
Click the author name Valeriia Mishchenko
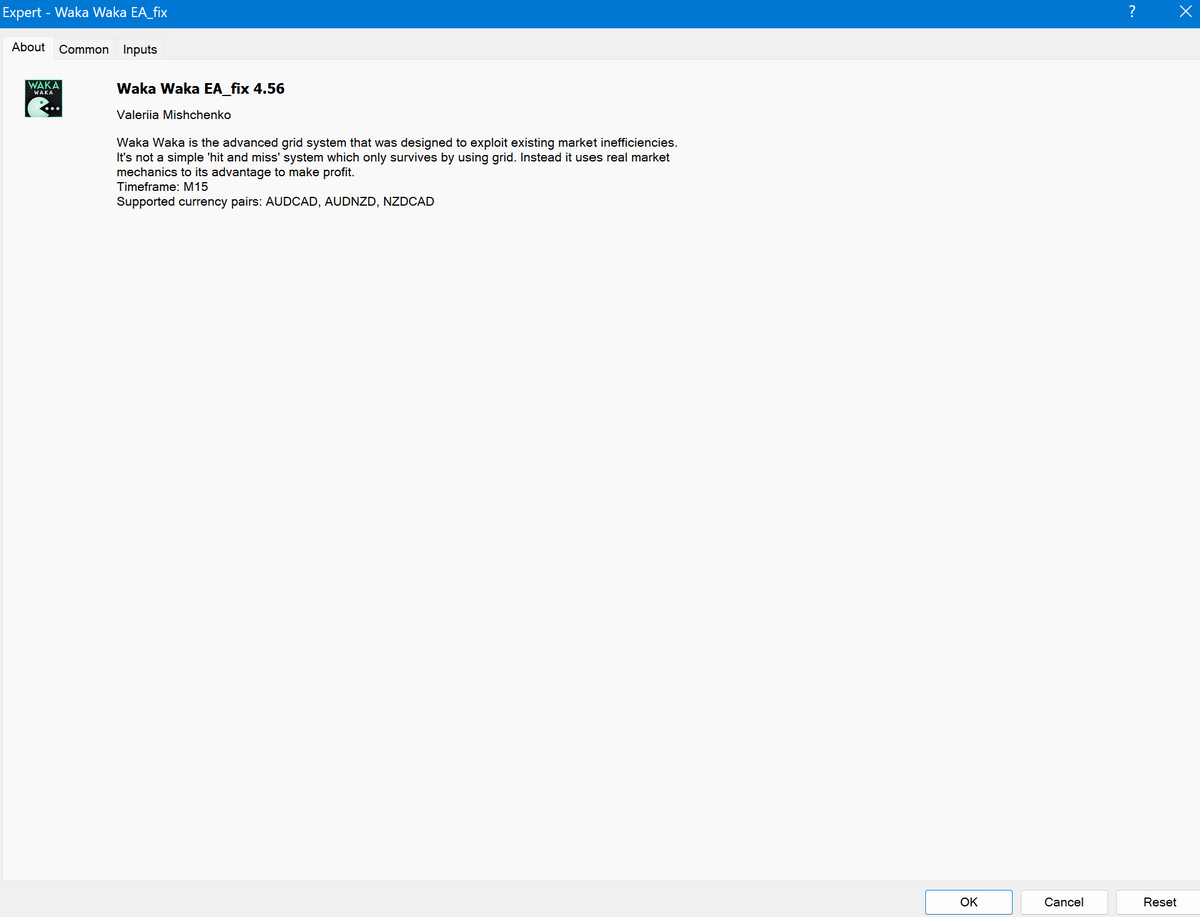pos(174,115)
